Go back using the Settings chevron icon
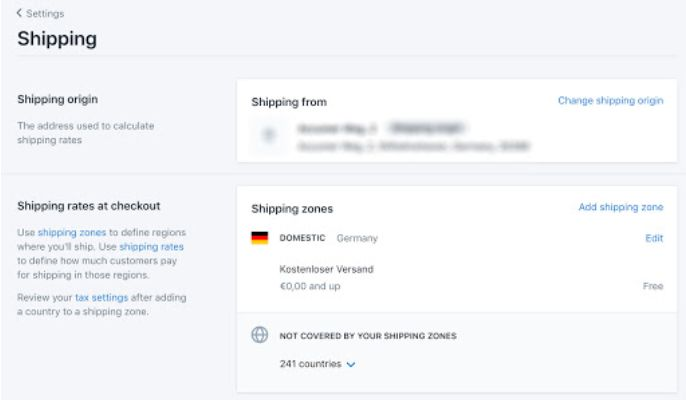Viewport: 686px width, 401px height. pos(19,13)
